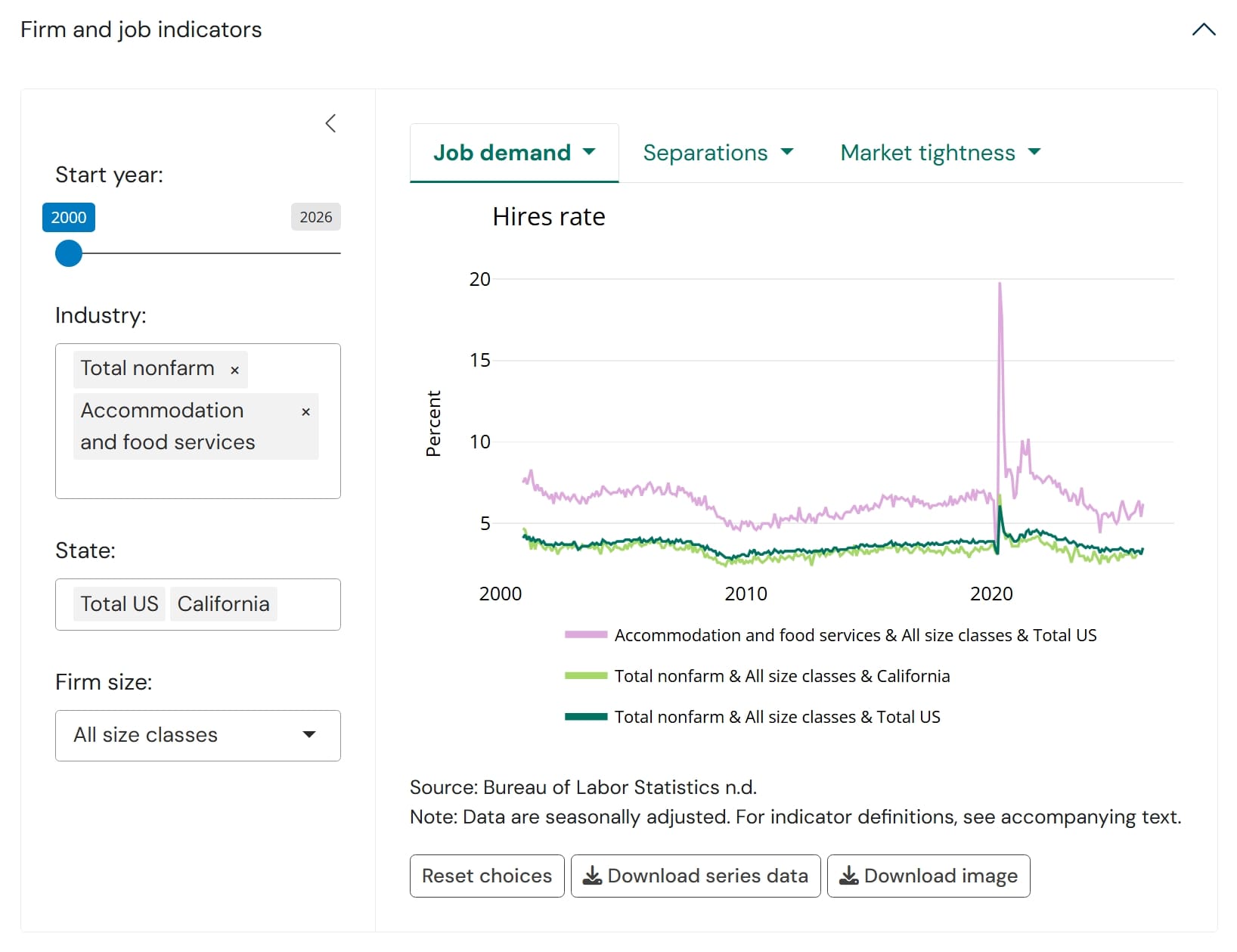Select the California state tag

(224, 604)
